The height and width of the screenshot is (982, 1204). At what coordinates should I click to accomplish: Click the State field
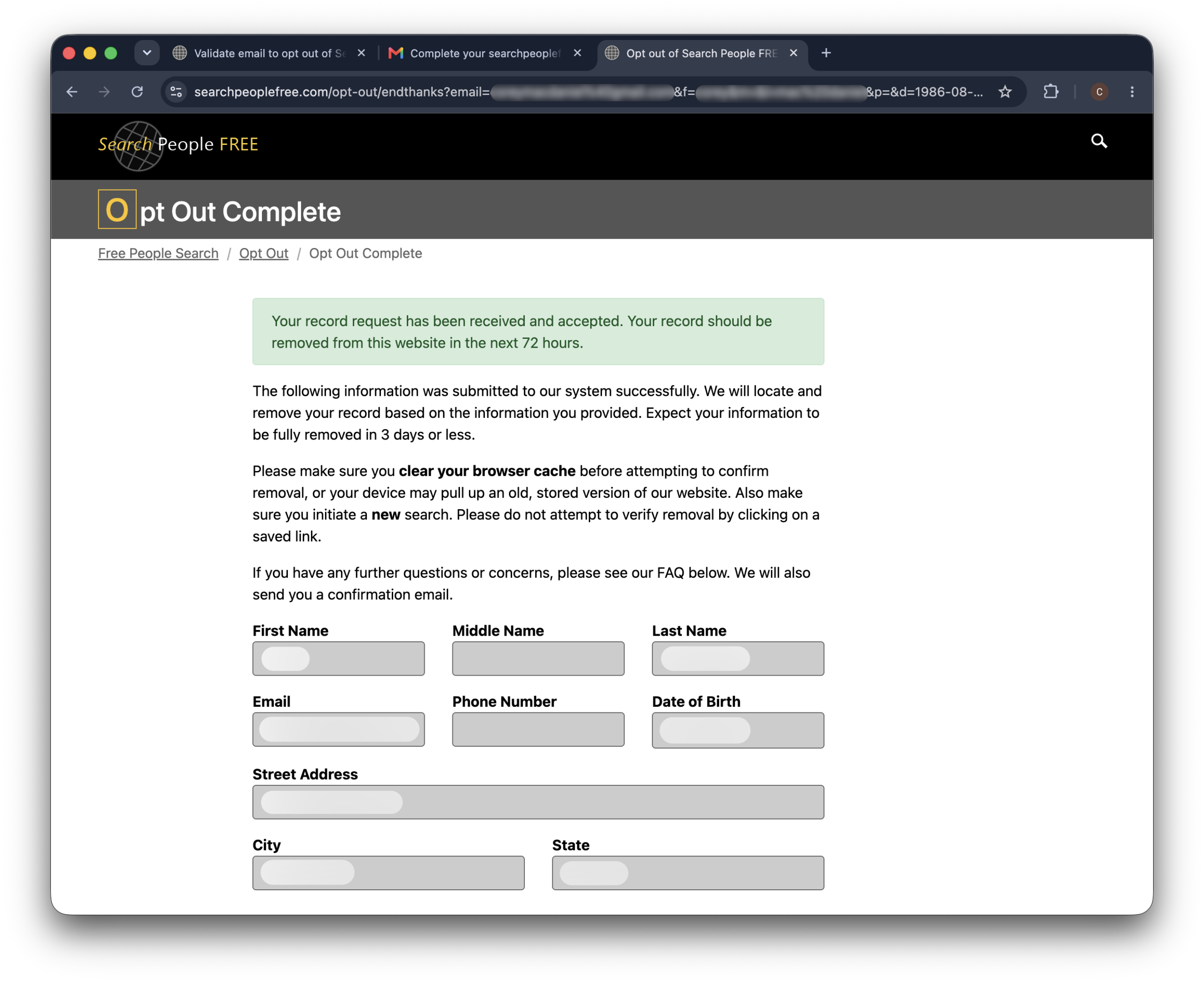tap(688, 872)
